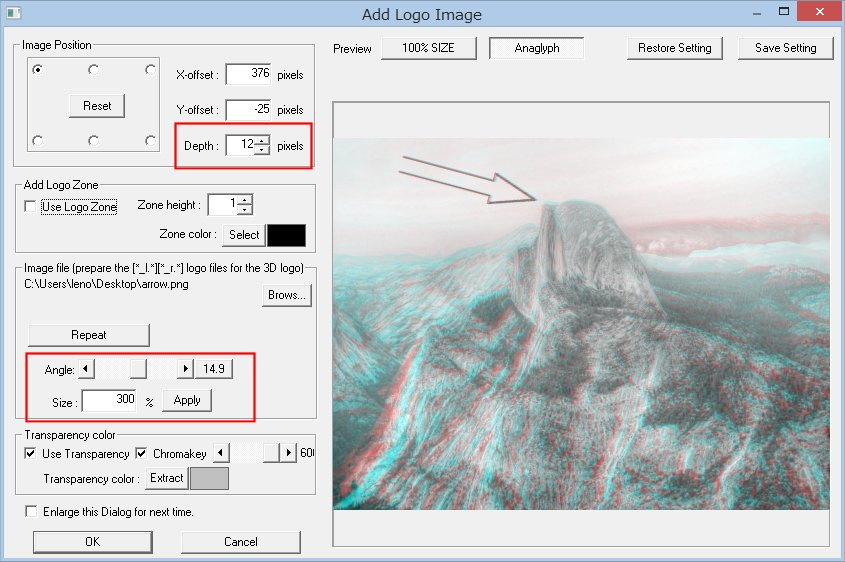Screen dimensions: 845x562
Task: Click the Save Setting button
Action: point(786,48)
